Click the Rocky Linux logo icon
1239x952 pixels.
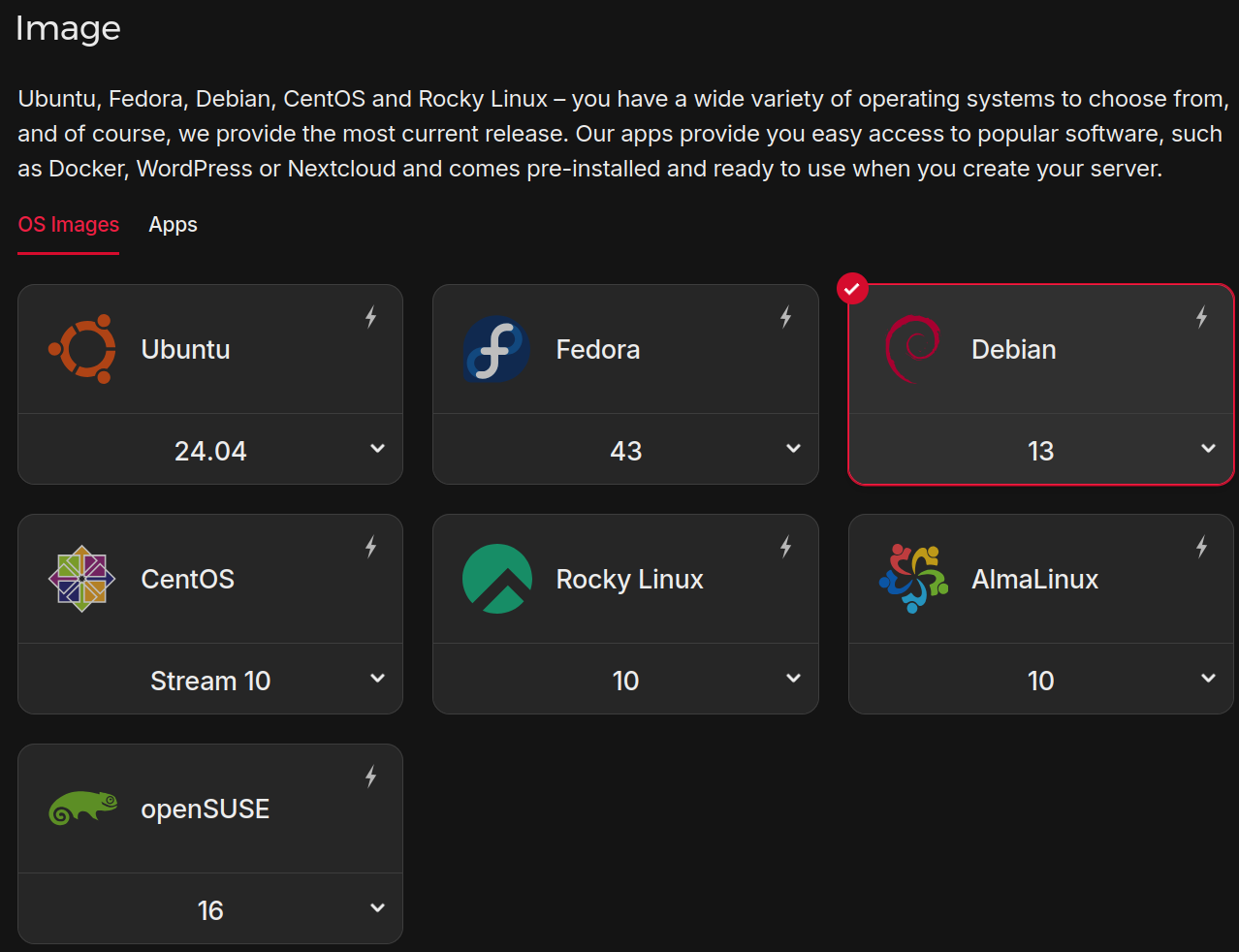coord(497,579)
